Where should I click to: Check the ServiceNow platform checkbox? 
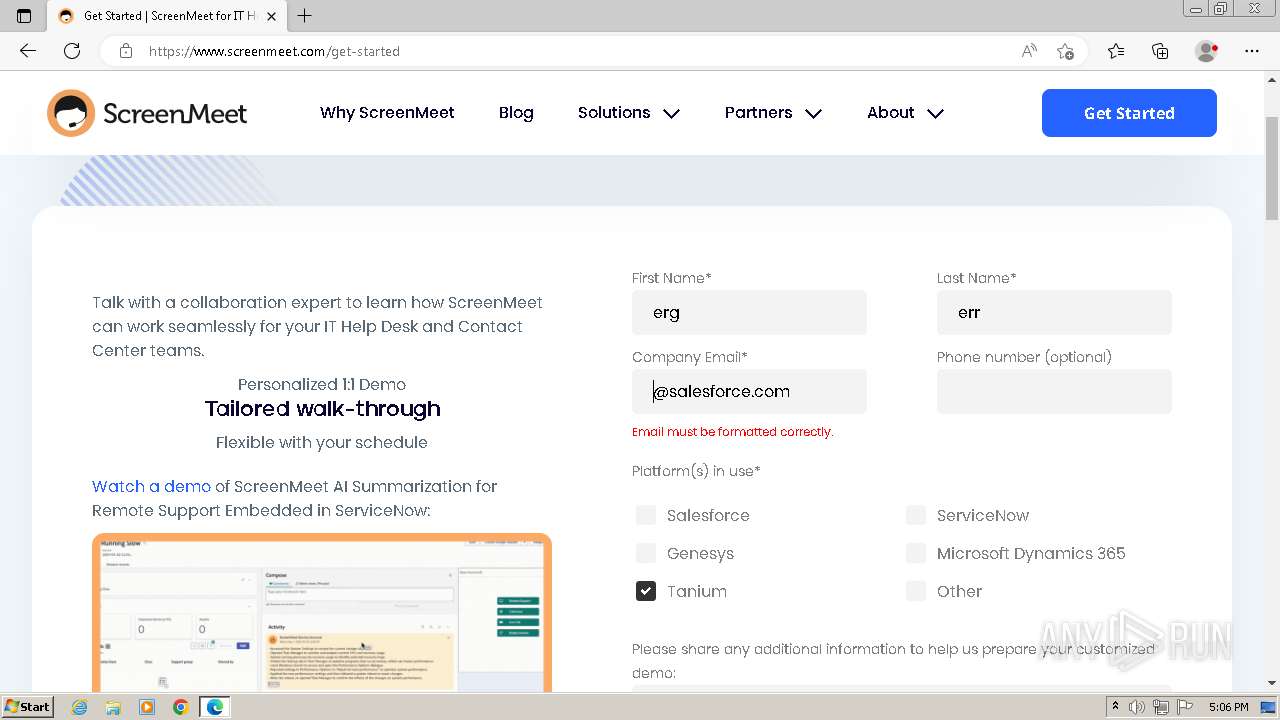click(x=916, y=515)
